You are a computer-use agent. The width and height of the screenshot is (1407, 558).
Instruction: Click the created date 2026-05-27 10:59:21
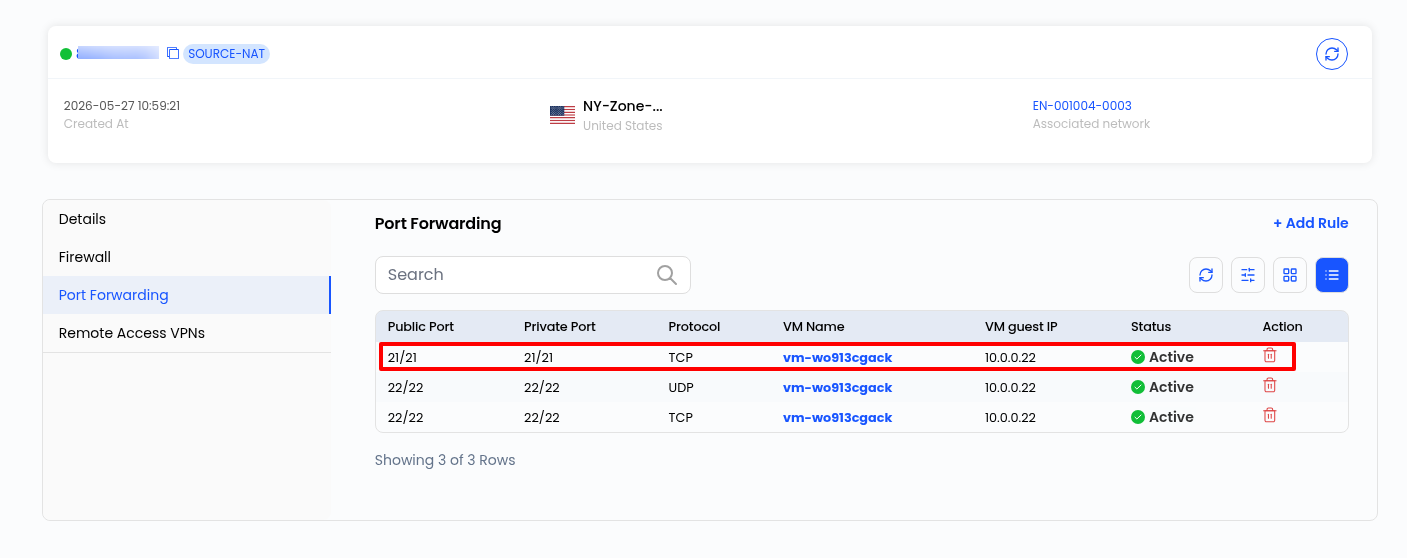(x=122, y=106)
